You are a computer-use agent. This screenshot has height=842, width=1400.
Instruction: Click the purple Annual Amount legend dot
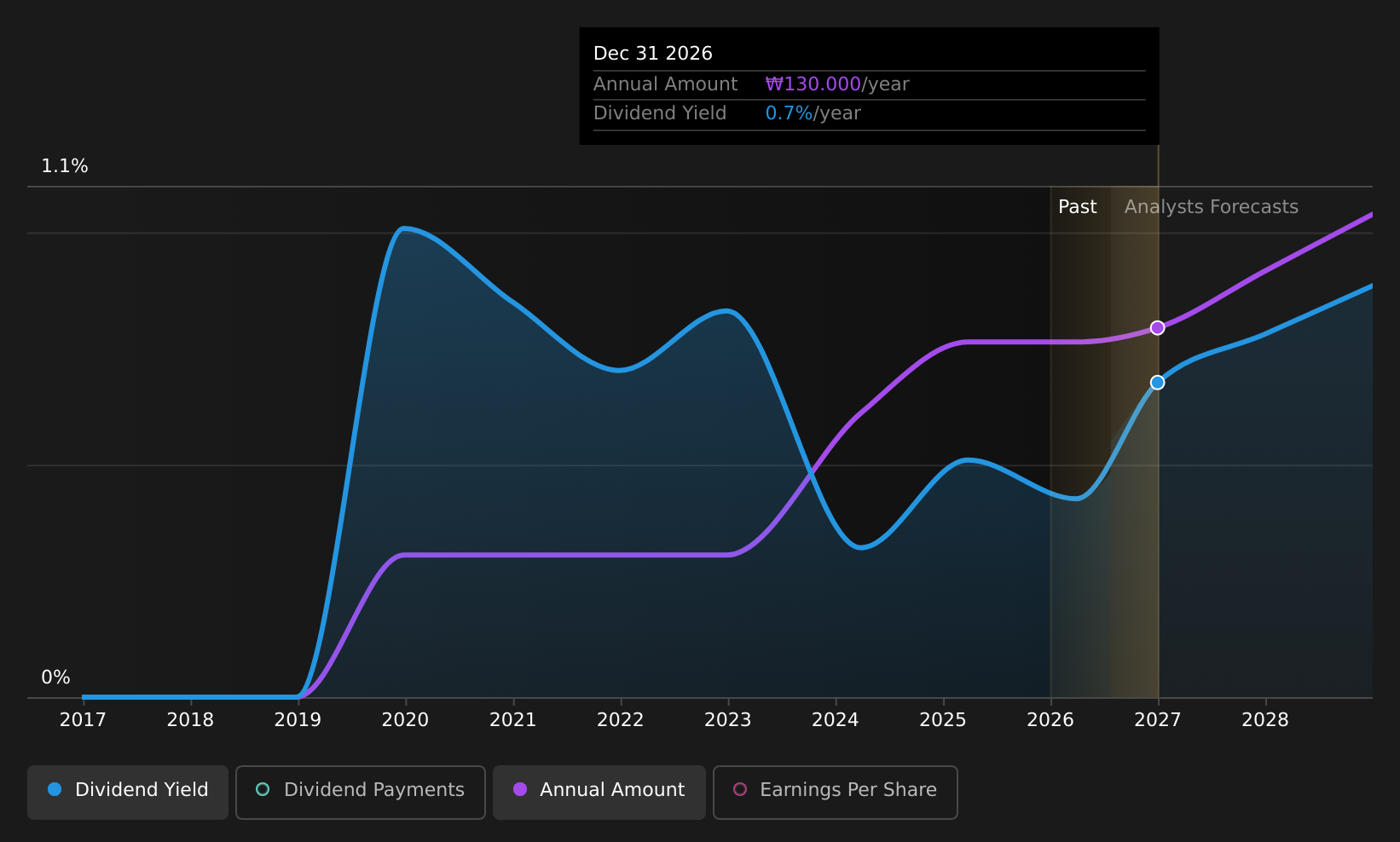pos(520,789)
